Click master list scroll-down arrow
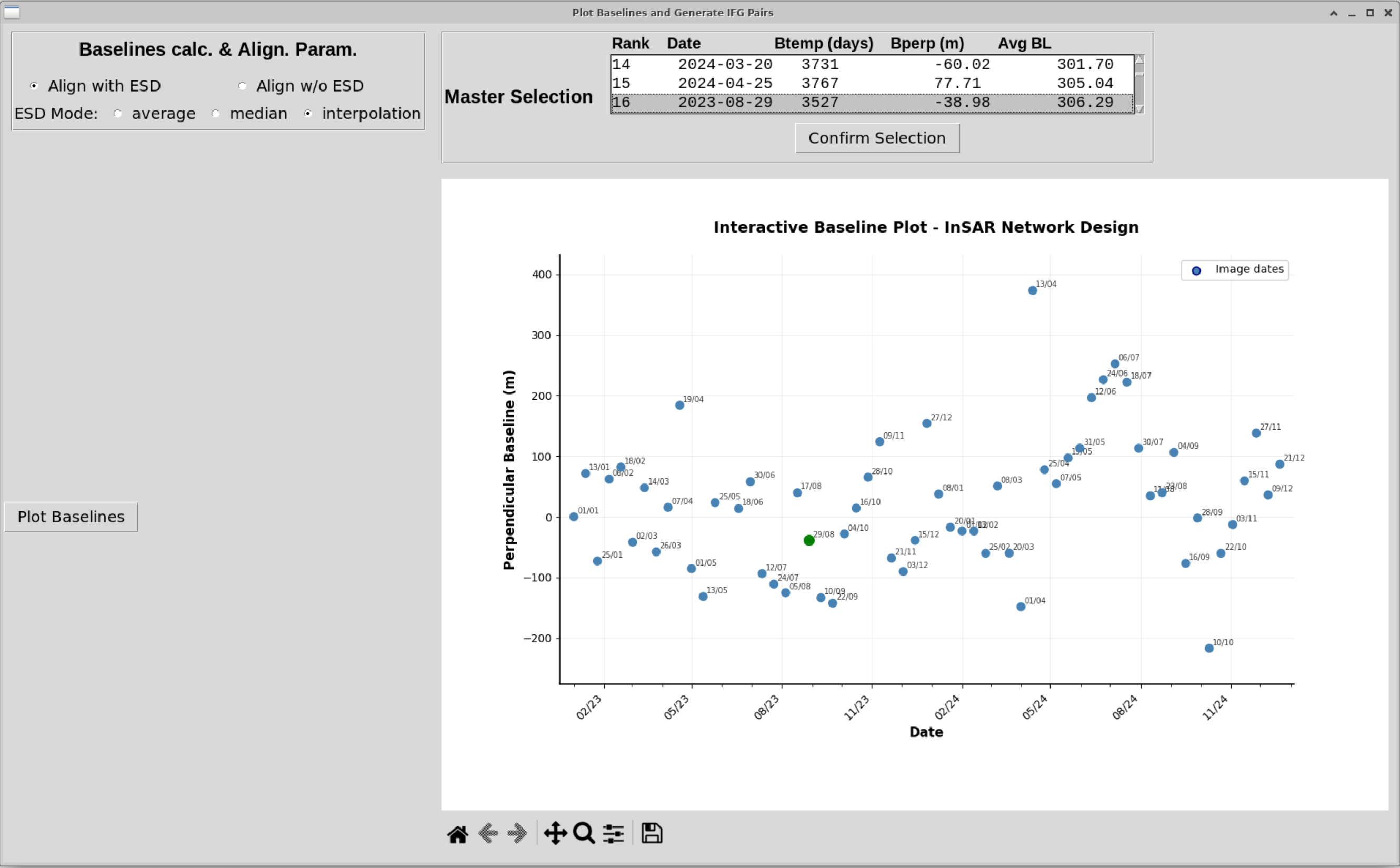Screen dimensions: 1400x868 pyautogui.click(x=1139, y=109)
